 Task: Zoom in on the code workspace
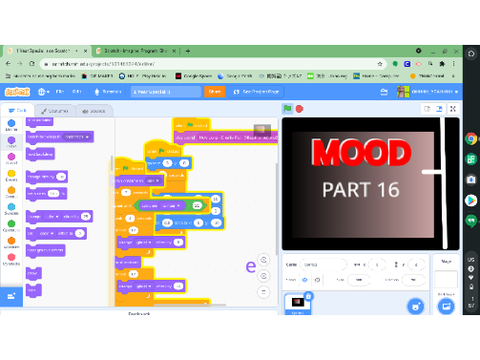(x=264, y=260)
